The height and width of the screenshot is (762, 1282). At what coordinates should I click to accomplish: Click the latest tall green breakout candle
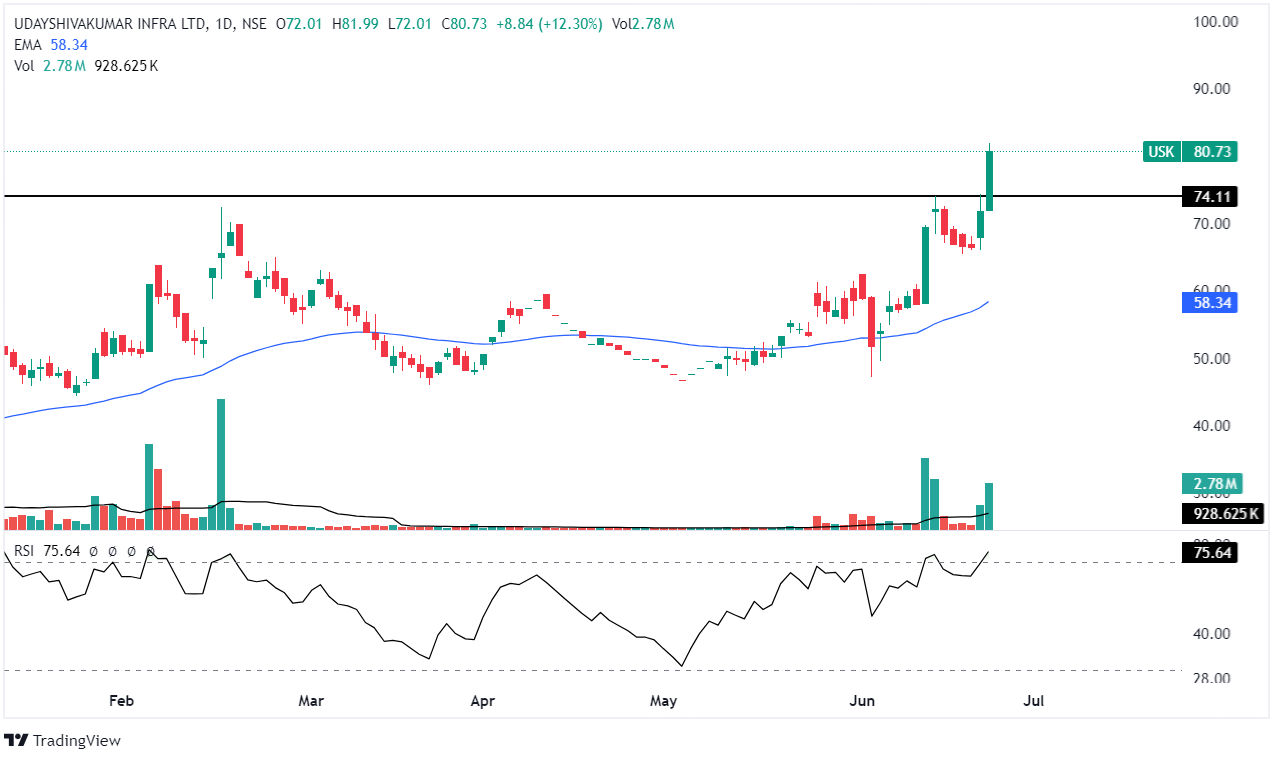989,180
